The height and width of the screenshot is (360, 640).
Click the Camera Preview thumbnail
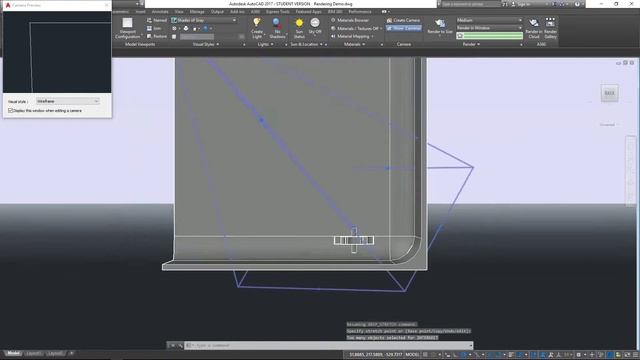[57, 52]
